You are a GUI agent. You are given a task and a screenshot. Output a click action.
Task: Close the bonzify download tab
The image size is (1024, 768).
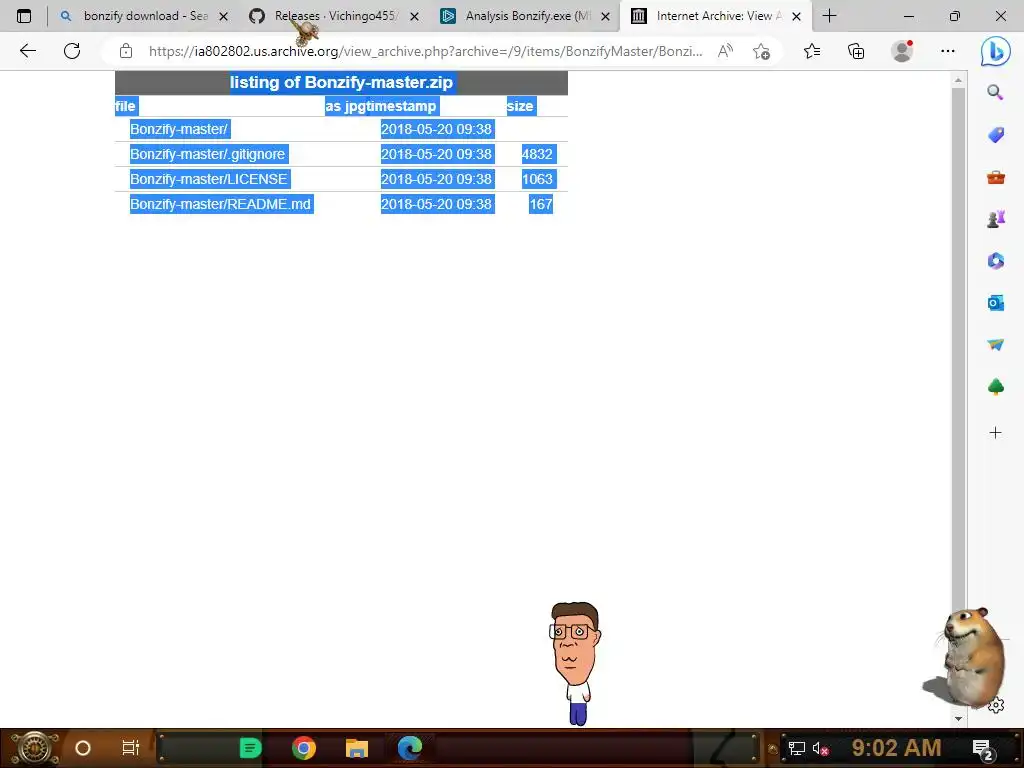tap(223, 16)
